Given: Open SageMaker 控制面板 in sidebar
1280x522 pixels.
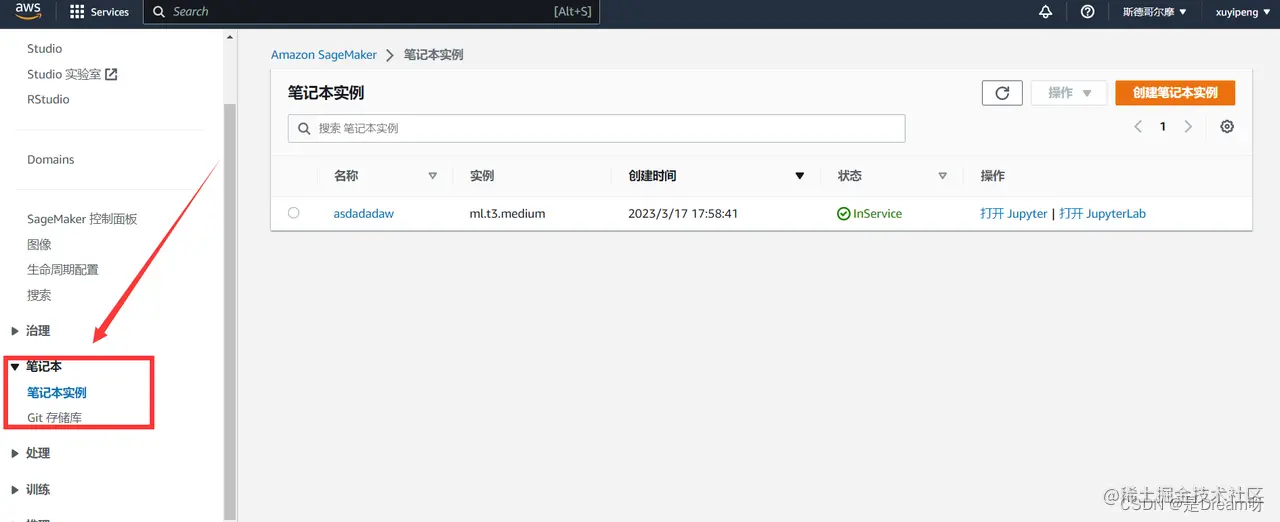Looking at the screenshot, I should click(82, 220).
